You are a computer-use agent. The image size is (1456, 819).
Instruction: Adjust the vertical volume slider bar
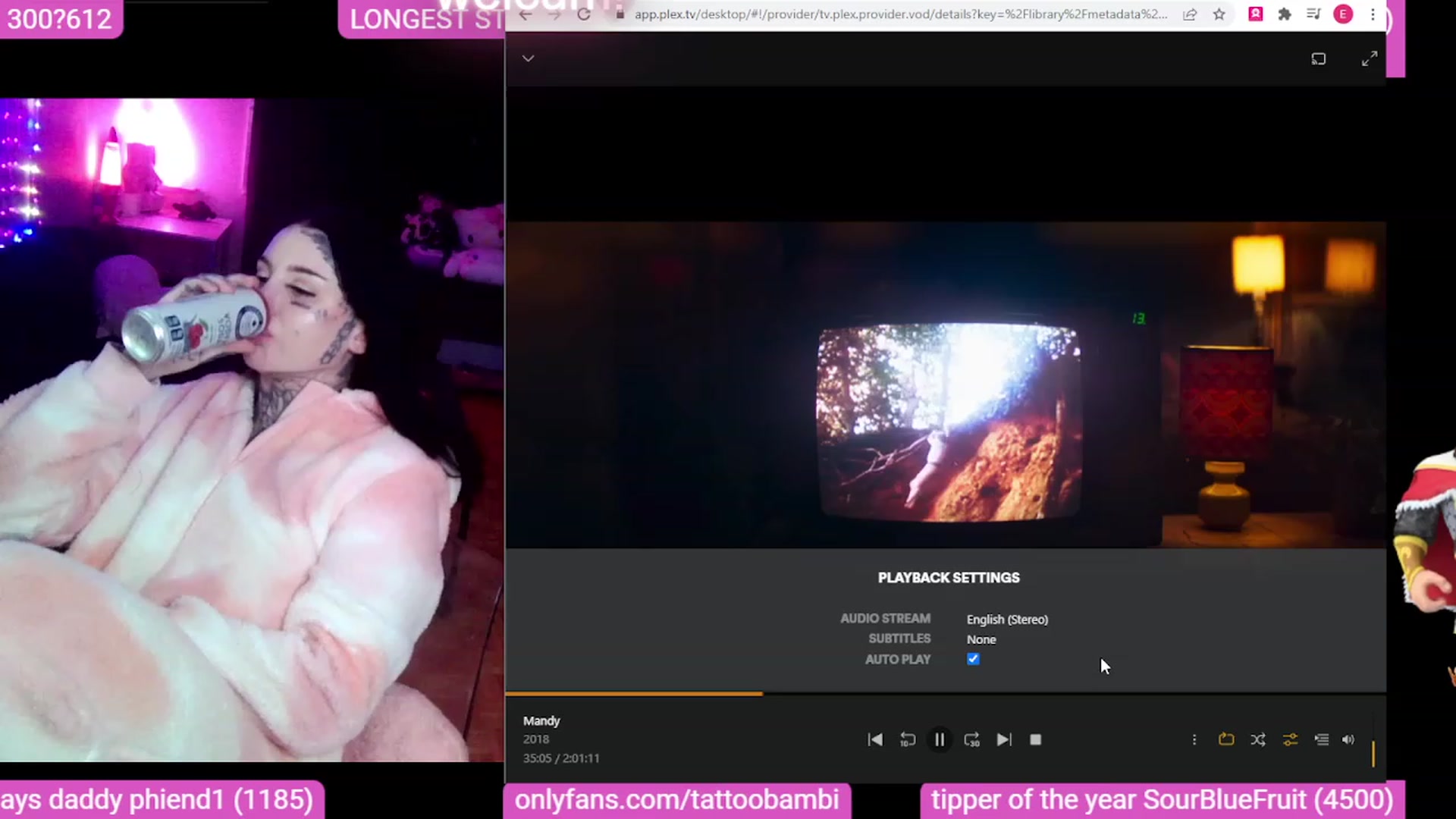tap(1373, 740)
